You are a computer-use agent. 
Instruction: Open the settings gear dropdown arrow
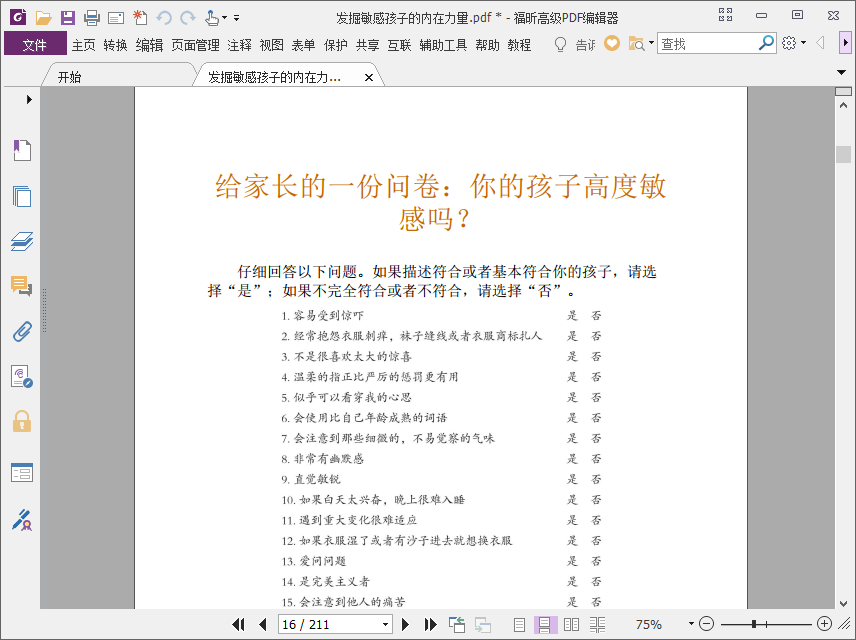(x=804, y=43)
